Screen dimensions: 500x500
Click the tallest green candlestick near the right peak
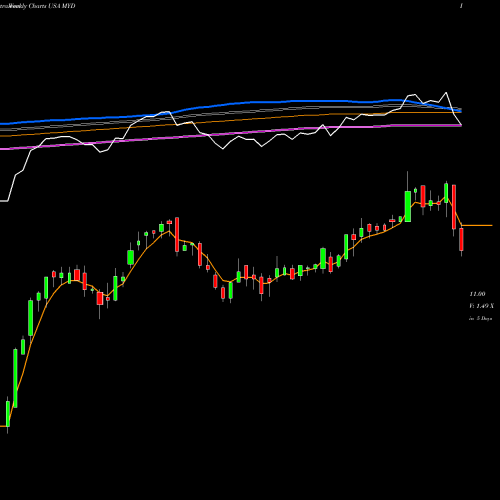pos(408,206)
